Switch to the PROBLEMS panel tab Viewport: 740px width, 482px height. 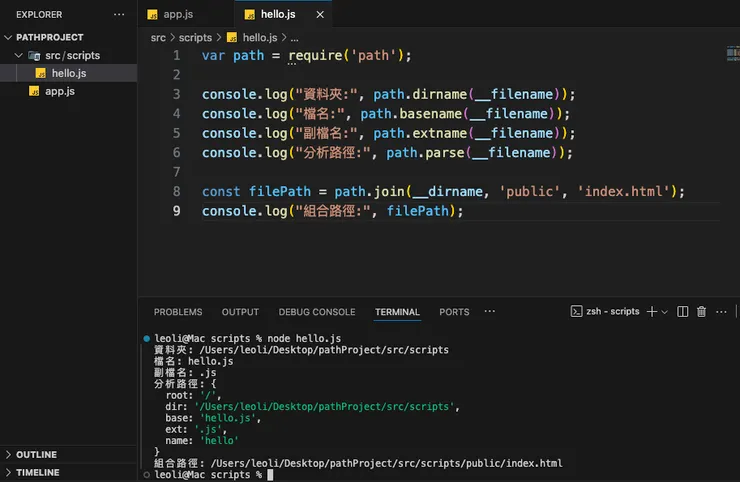click(x=178, y=312)
